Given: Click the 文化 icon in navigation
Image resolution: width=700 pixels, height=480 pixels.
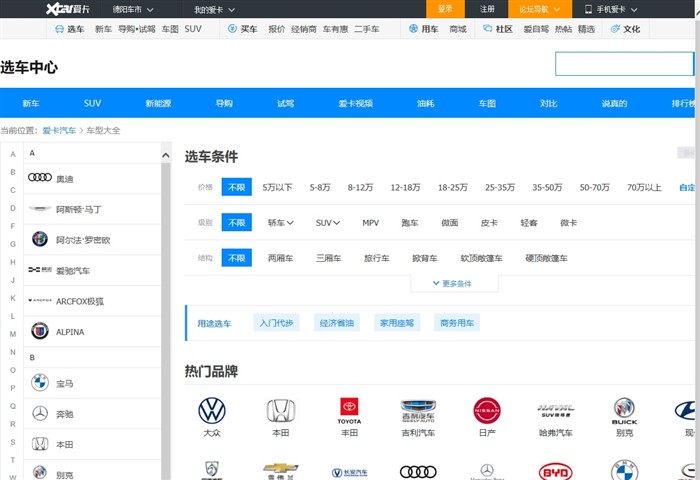Looking at the screenshot, I should (615, 29).
